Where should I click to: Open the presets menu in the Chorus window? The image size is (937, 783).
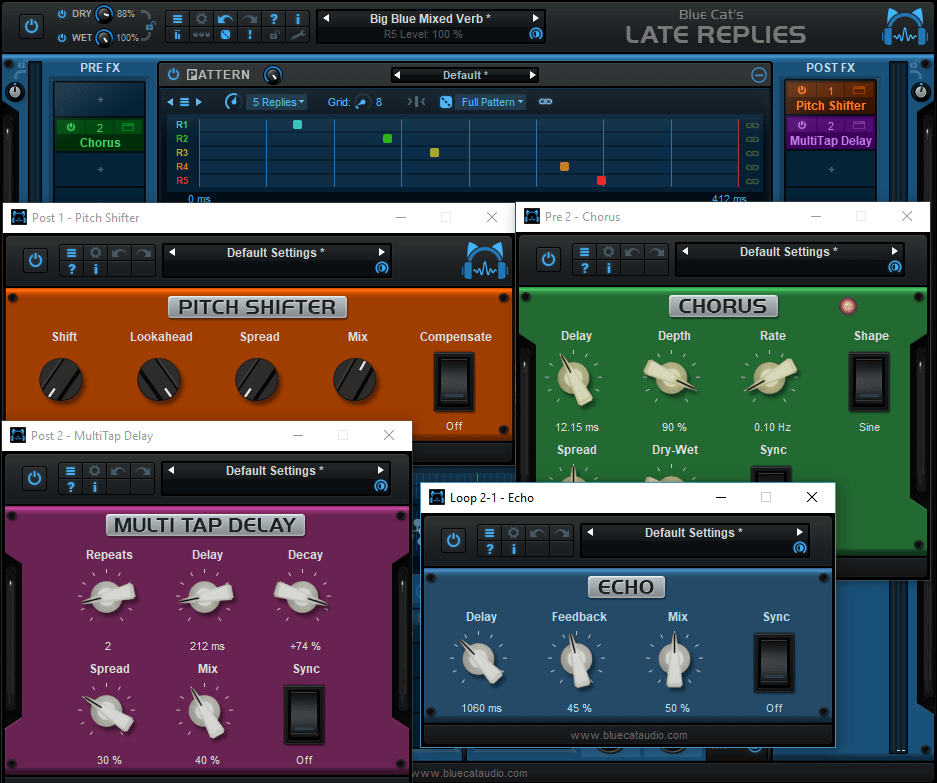pyautogui.click(x=585, y=253)
